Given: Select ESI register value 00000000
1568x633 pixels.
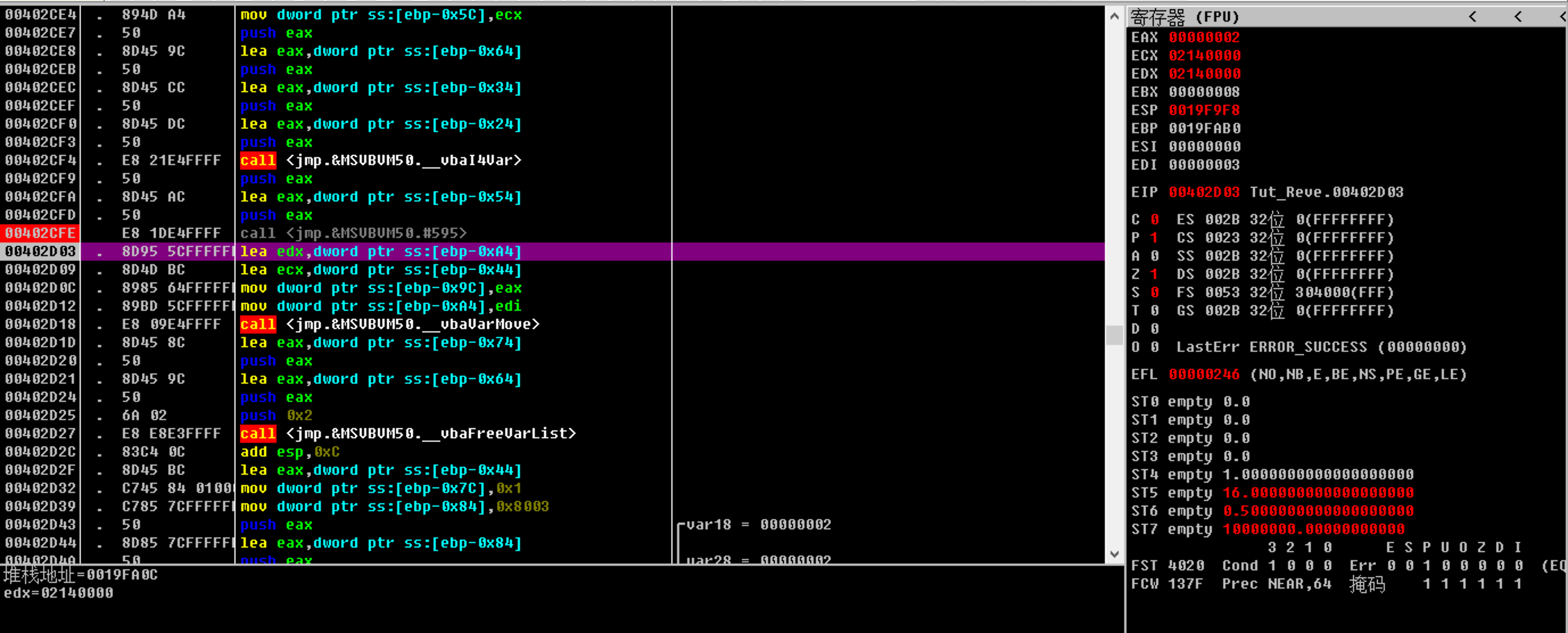Looking at the screenshot, I should pyautogui.click(x=1204, y=147).
